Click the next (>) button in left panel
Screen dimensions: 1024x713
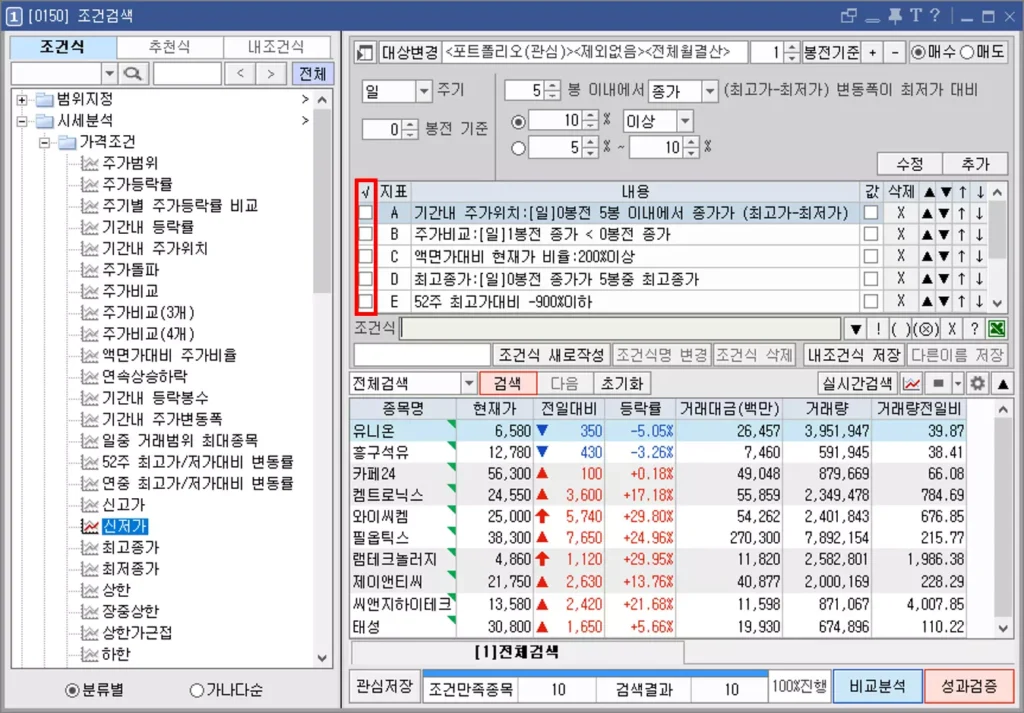[271, 74]
